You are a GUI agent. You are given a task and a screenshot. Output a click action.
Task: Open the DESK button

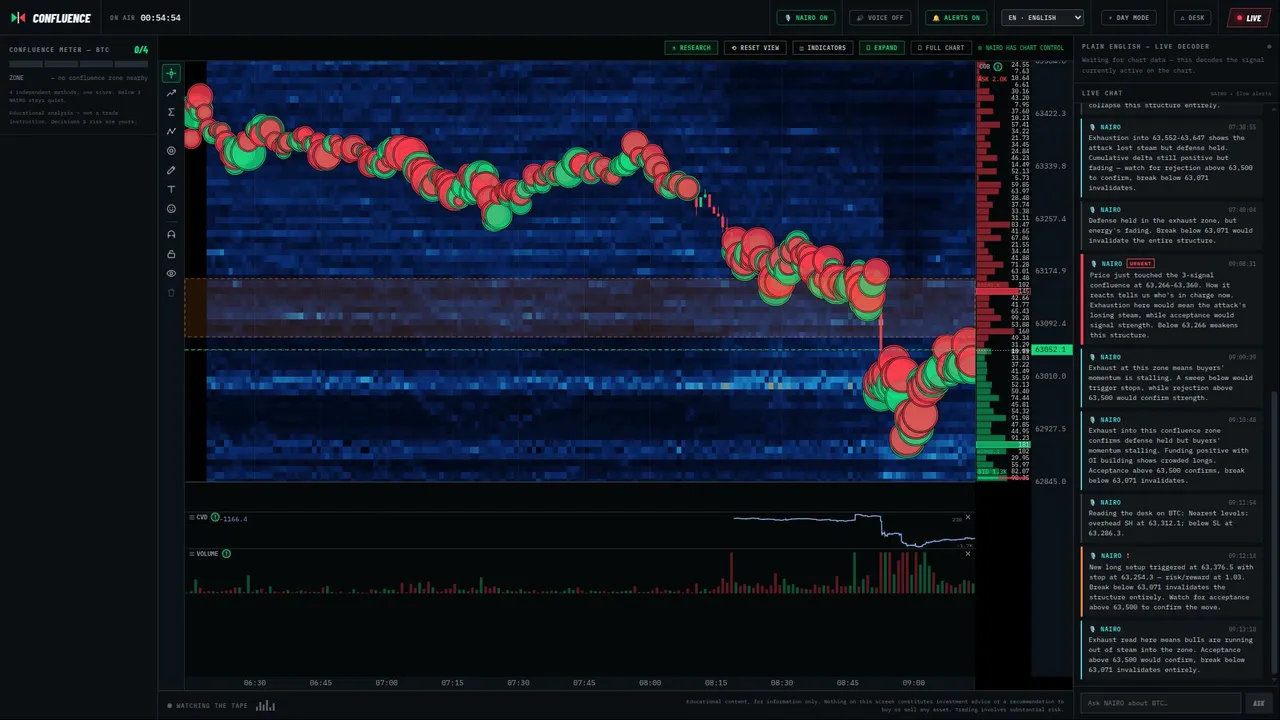click(x=1193, y=18)
